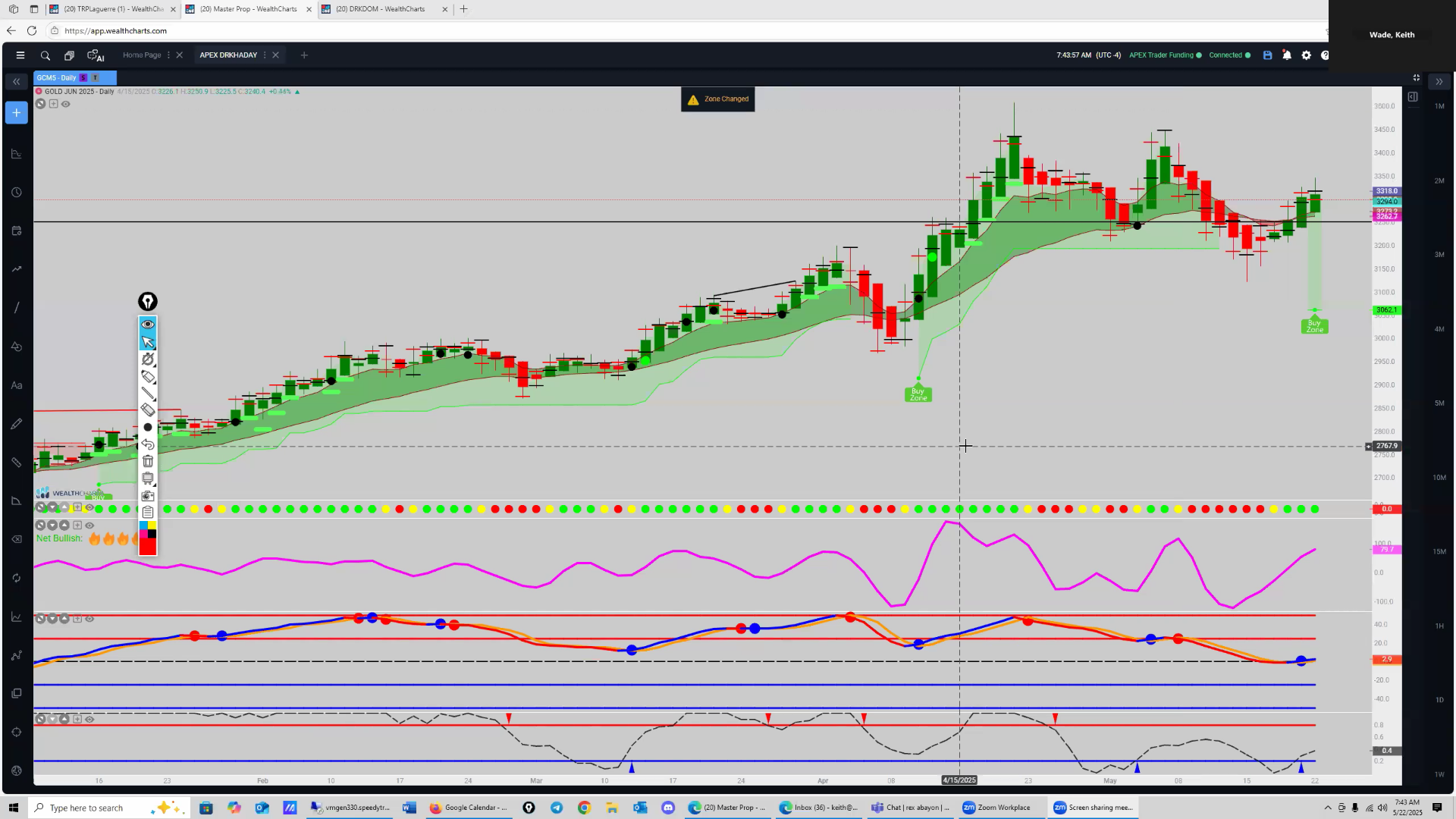This screenshot has height=819, width=1456.
Task: Click the clipboard icon in annotation toolbar
Action: coord(148,512)
